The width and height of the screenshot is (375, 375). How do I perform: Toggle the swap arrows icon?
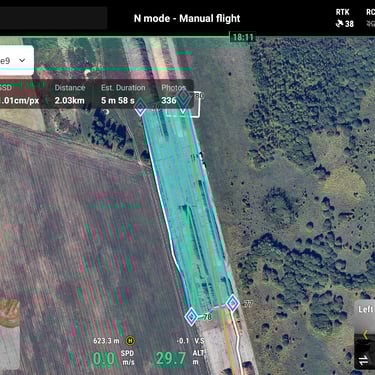click(364, 360)
